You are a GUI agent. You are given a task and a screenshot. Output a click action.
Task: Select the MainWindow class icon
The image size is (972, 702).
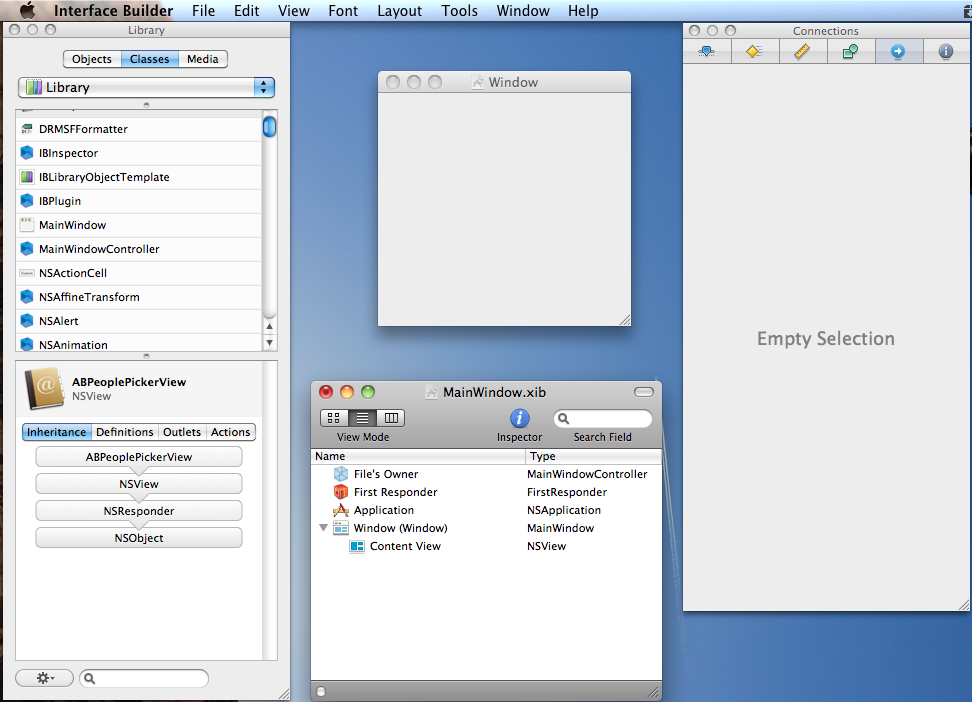pyautogui.click(x=27, y=224)
